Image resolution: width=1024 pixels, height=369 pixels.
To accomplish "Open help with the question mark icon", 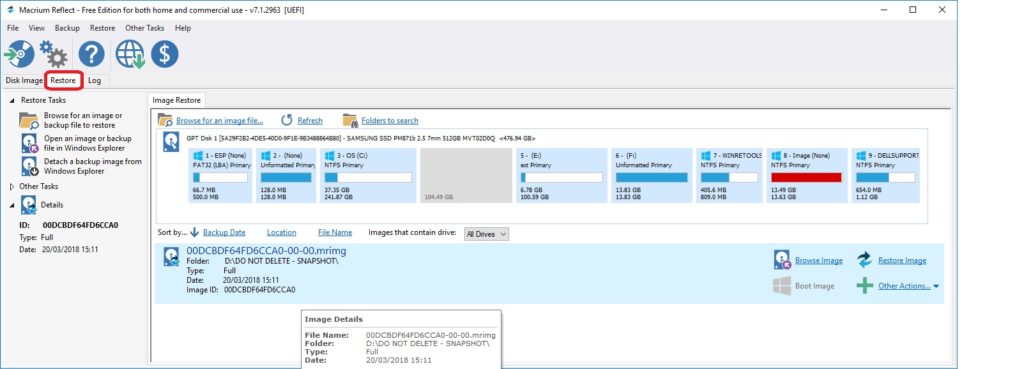I will [91, 54].
